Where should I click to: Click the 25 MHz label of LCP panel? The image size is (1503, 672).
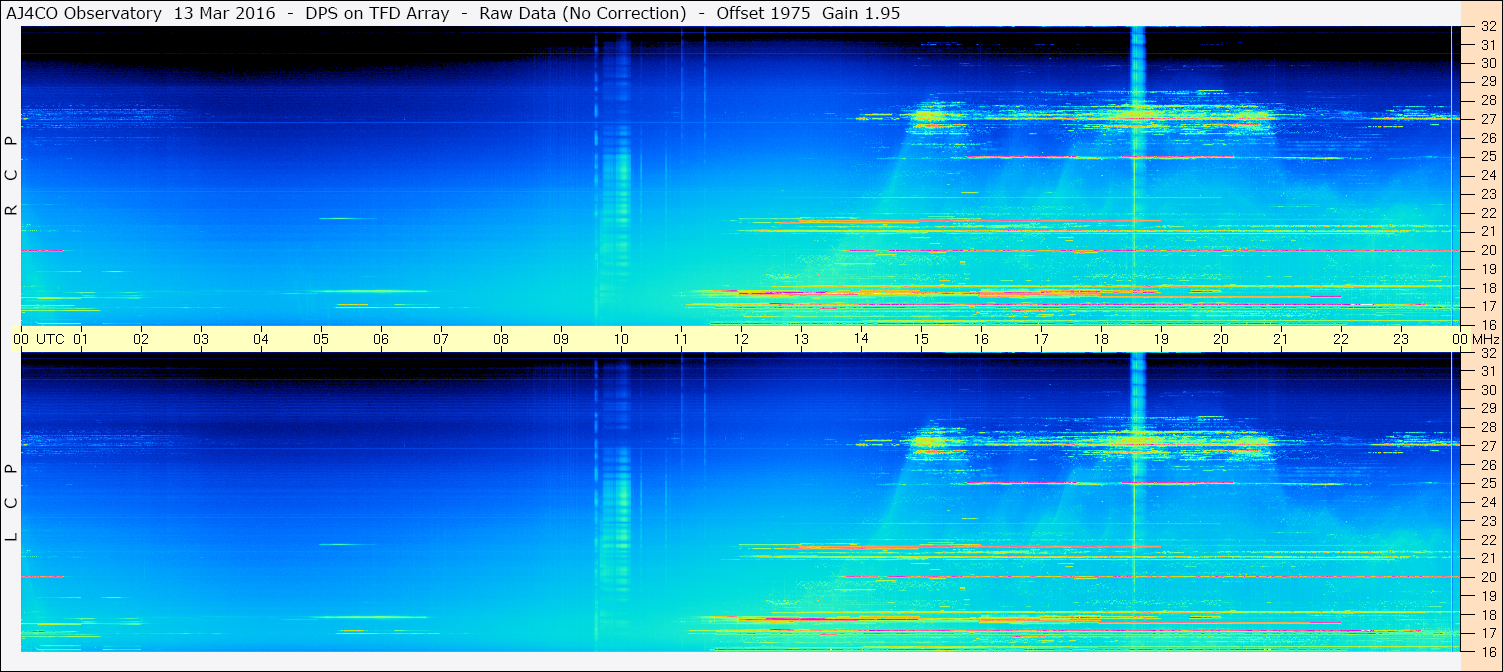click(1488, 484)
